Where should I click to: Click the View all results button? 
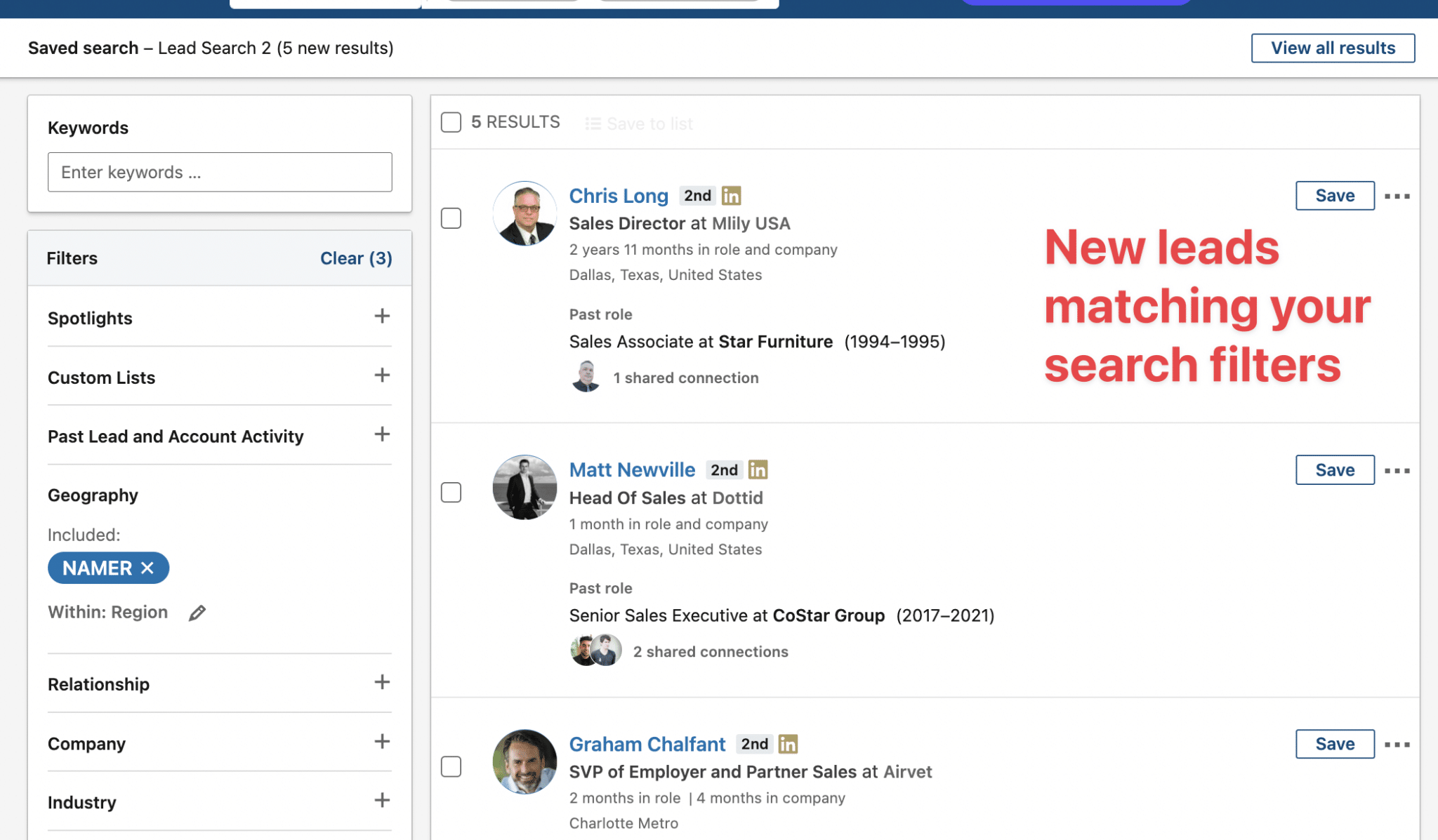click(1333, 48)
